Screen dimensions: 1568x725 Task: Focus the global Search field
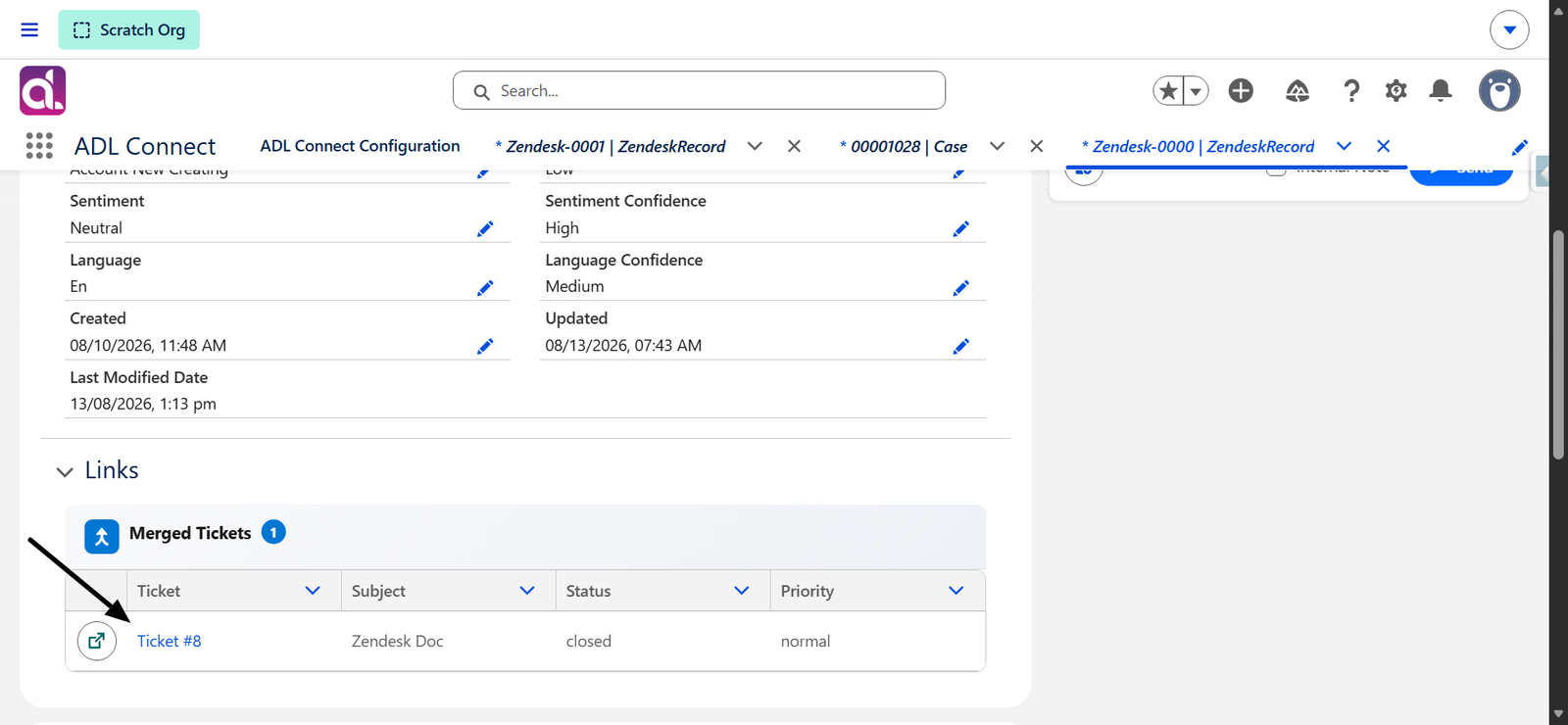coord(699,90)
